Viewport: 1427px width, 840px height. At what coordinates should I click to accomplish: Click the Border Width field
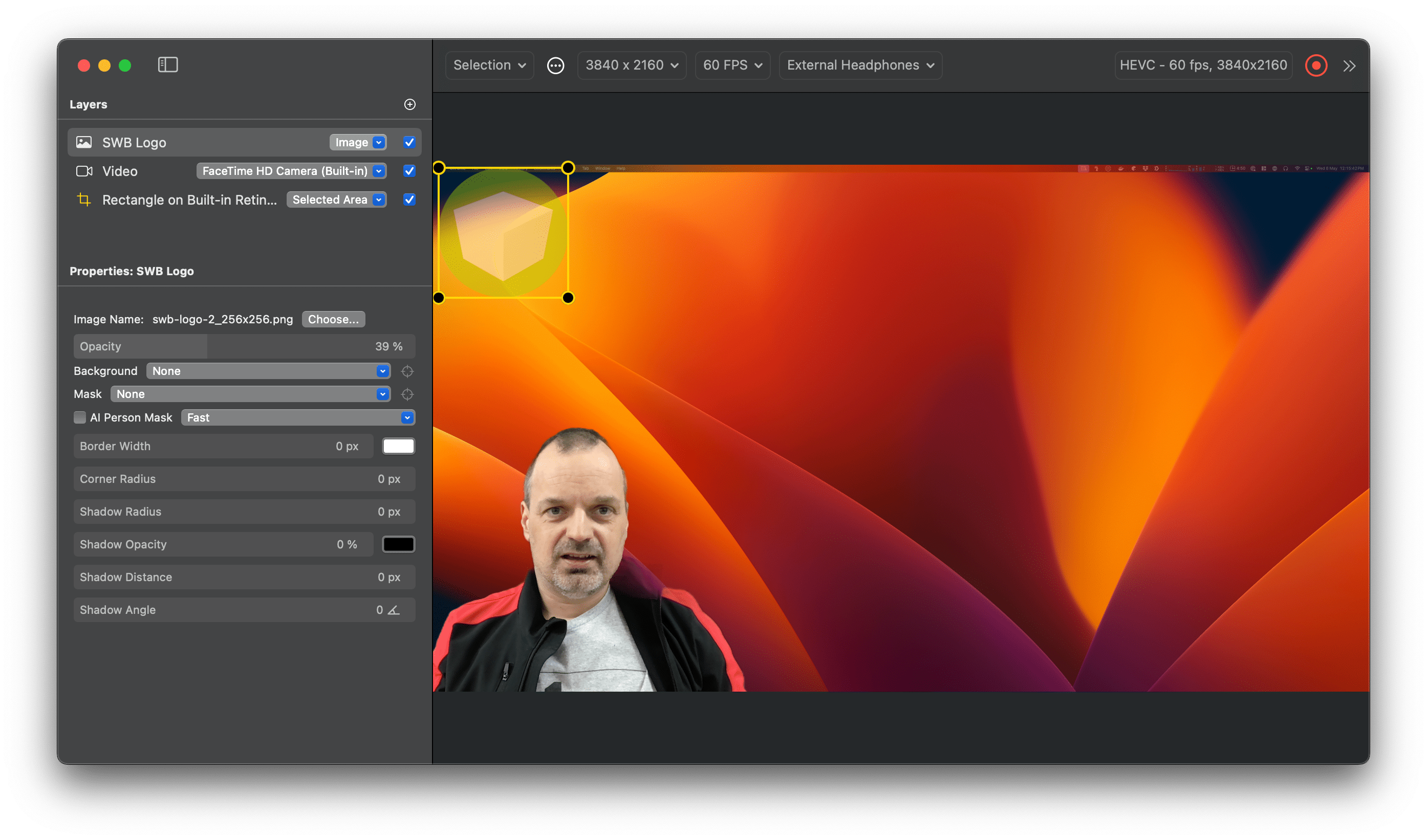click(224, 446)
